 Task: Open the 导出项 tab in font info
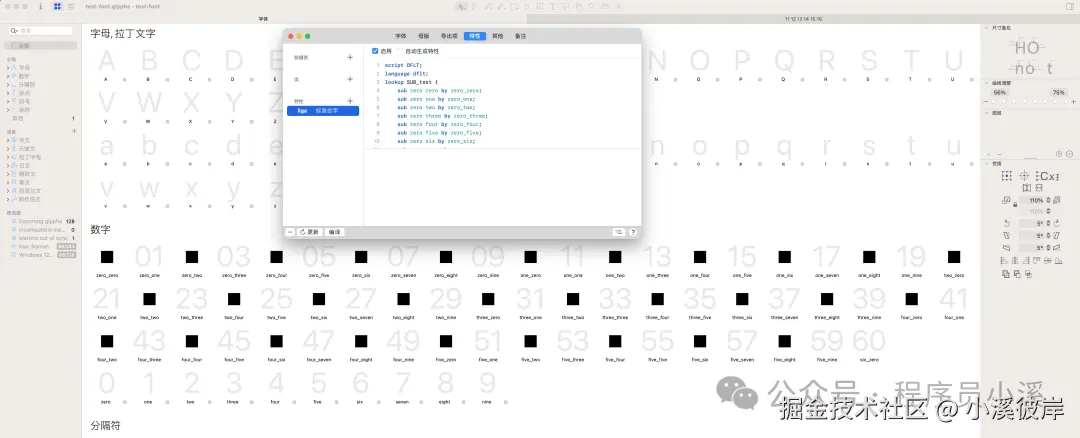click(x=449, y=36)
